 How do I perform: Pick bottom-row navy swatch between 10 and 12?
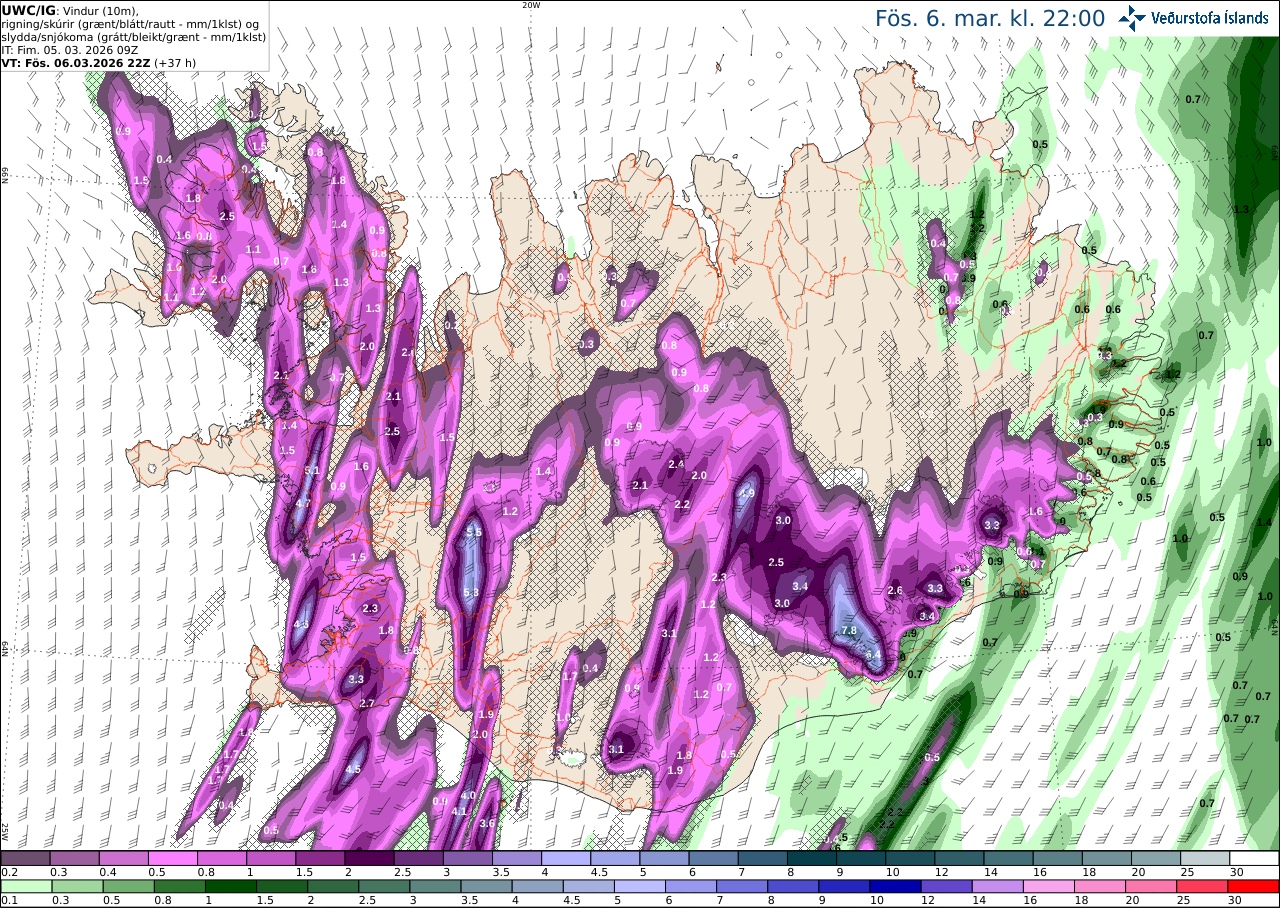coord(898,886)
